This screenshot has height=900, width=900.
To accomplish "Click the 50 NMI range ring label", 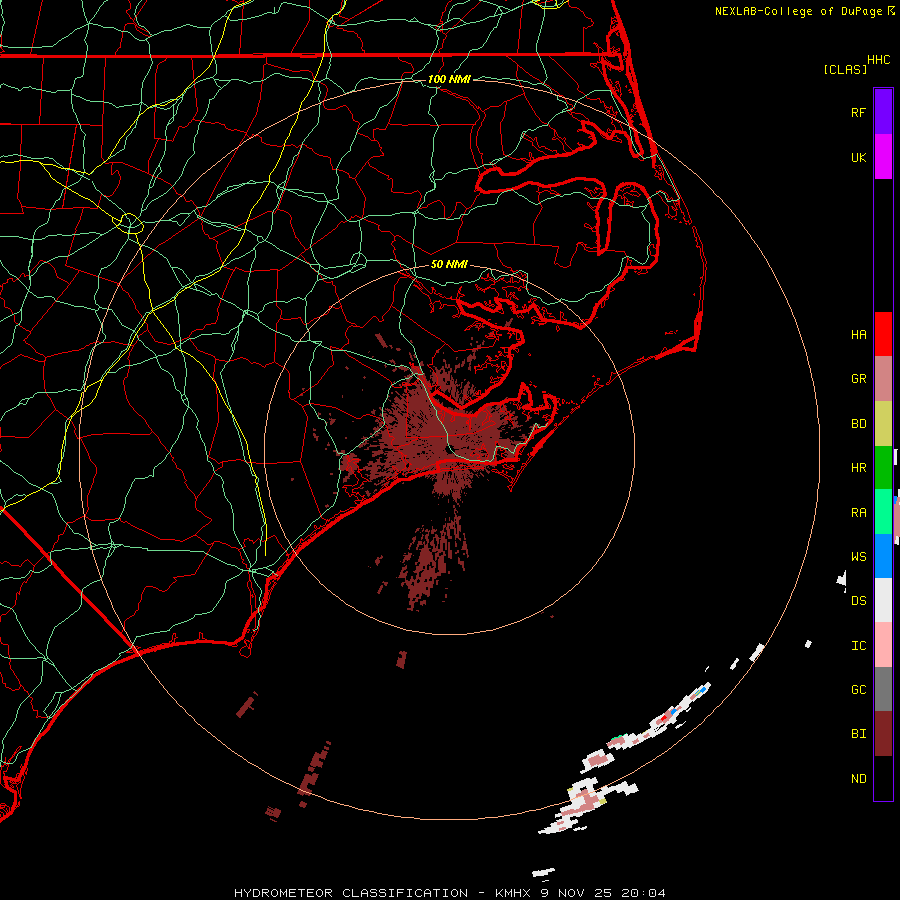I will [449, 265].
